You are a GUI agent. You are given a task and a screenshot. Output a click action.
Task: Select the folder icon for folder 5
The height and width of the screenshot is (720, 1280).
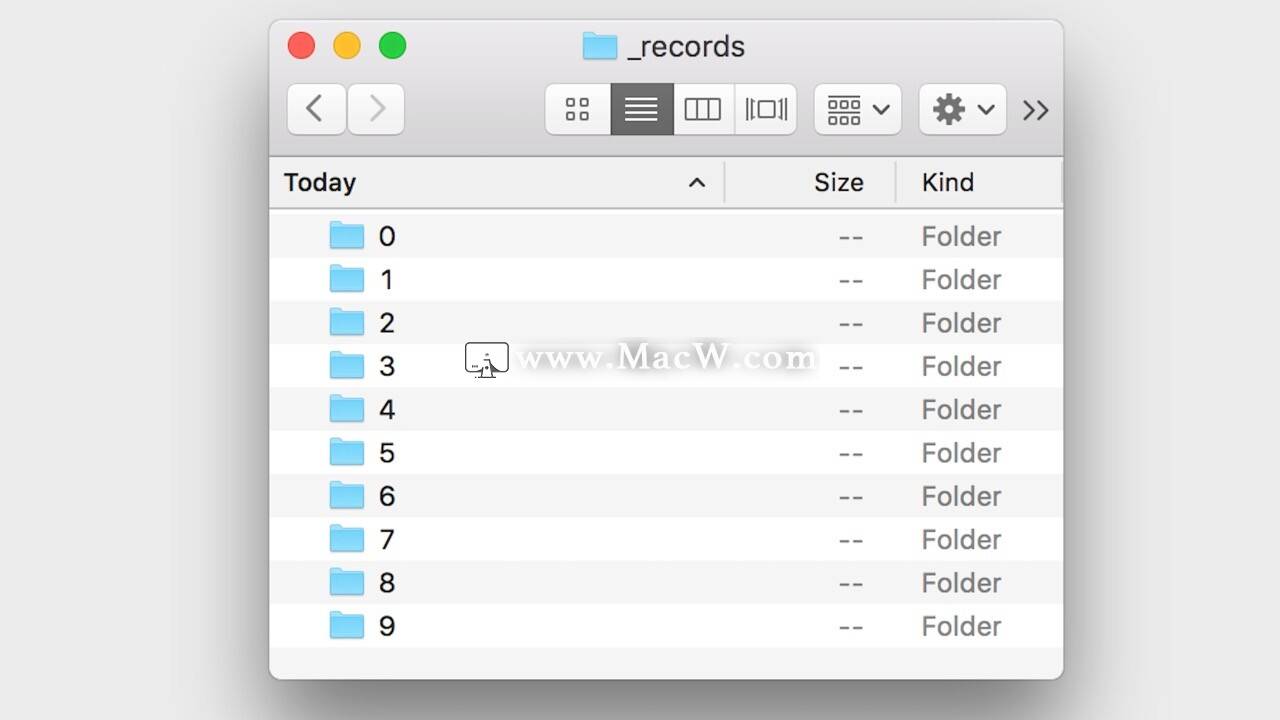tap(347, 452)
